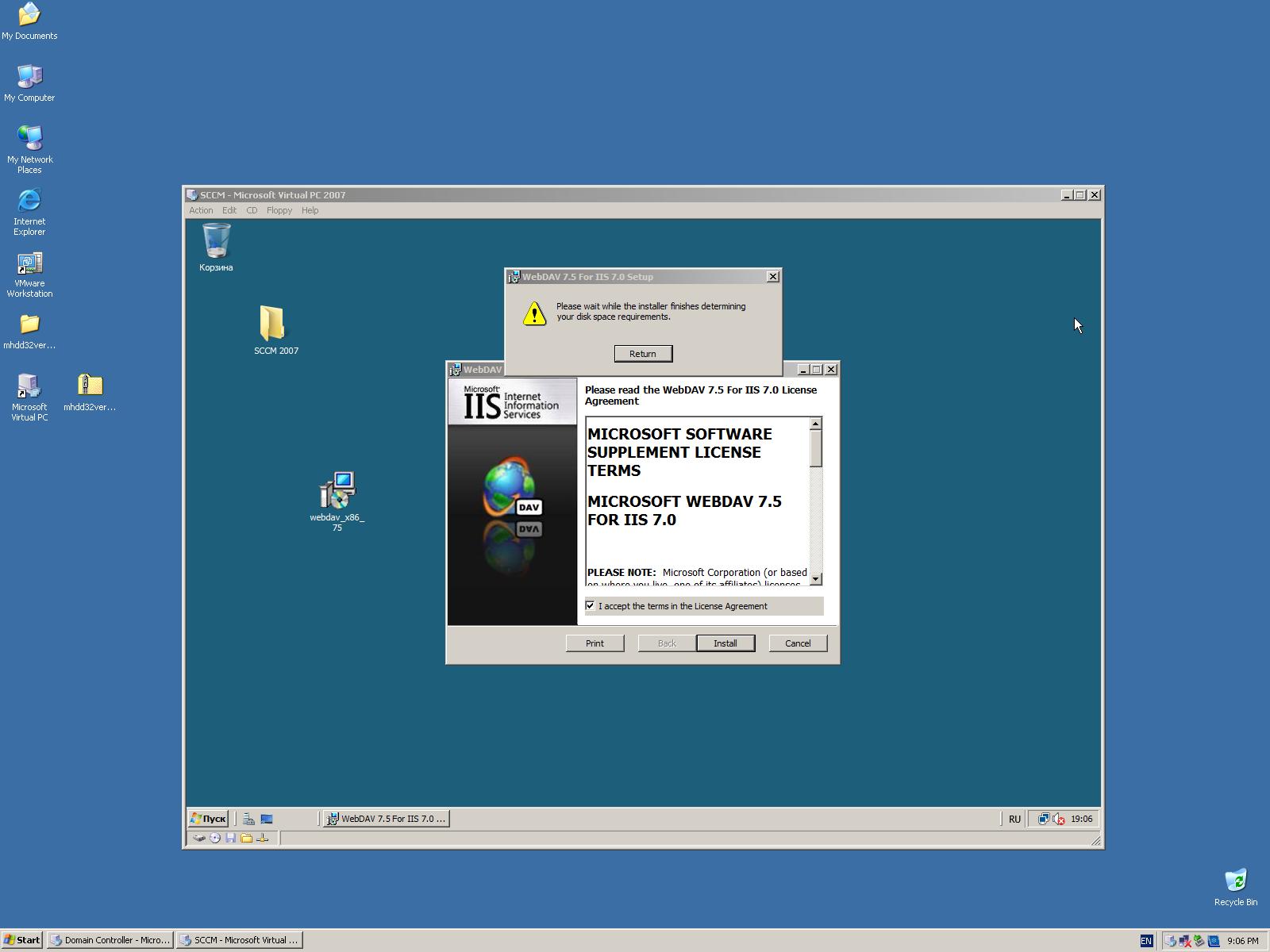Click the CD drive status icon in Virtual PC
This screenshot has height=952, width=1270.
215,838
